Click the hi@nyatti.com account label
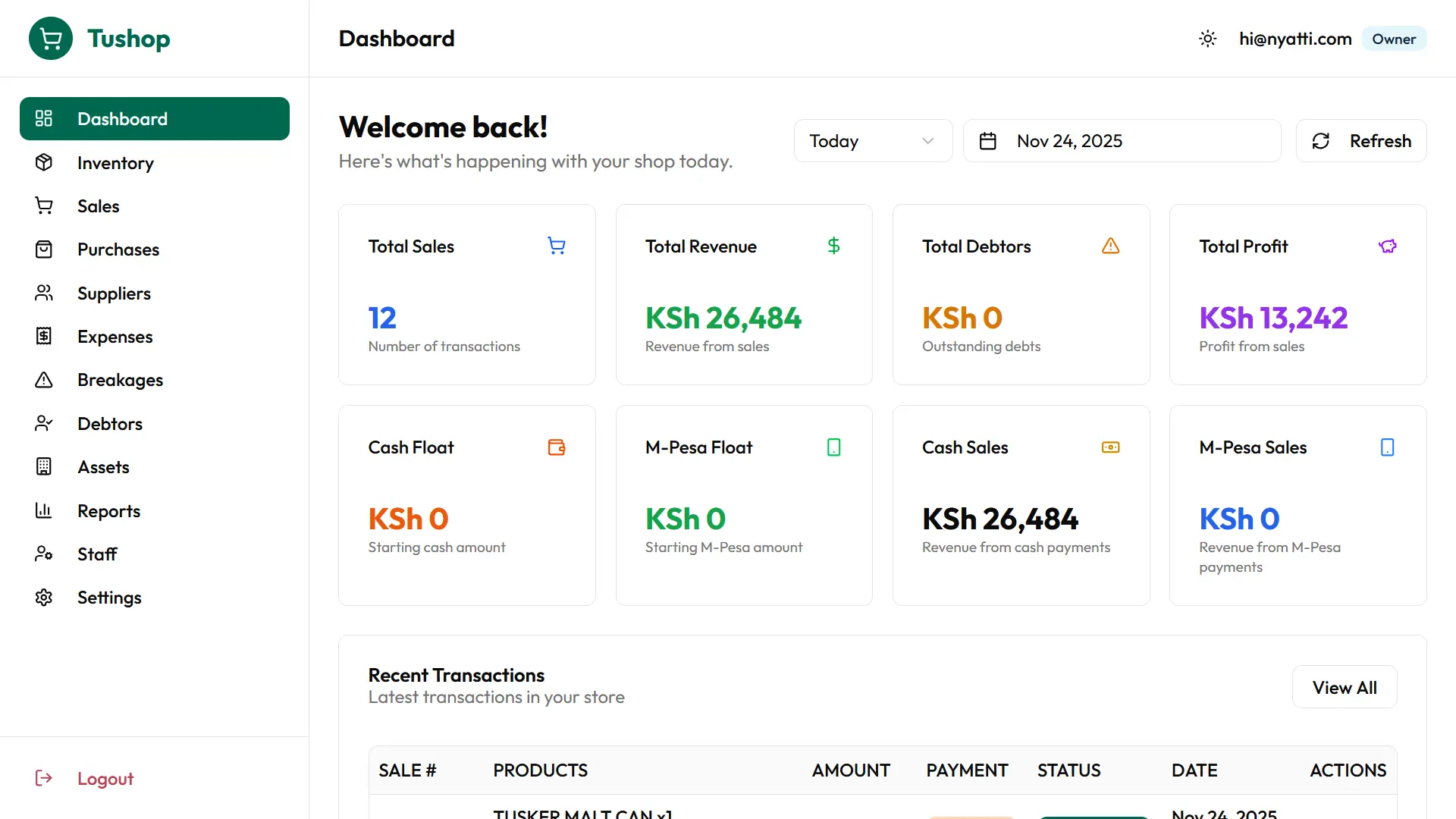 pyautogui.click(x=1294, y=39)
